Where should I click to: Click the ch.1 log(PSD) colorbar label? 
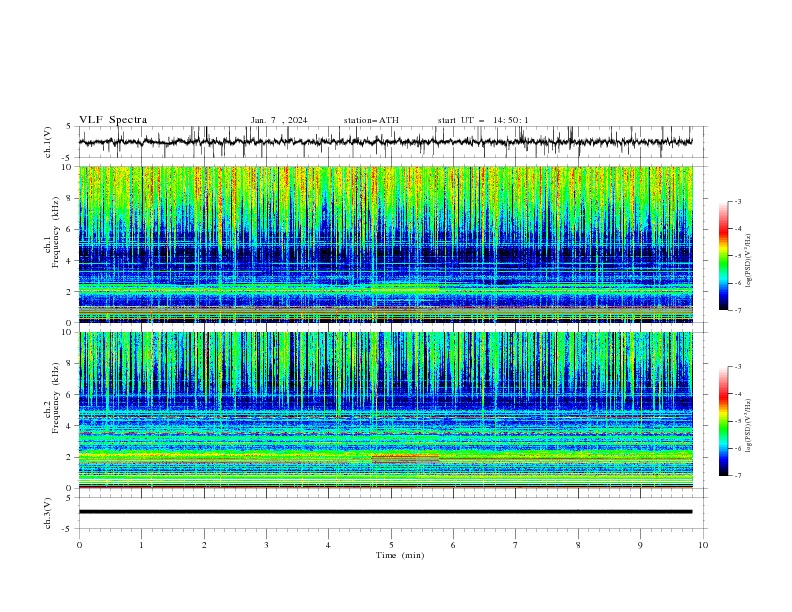point(749,261)
